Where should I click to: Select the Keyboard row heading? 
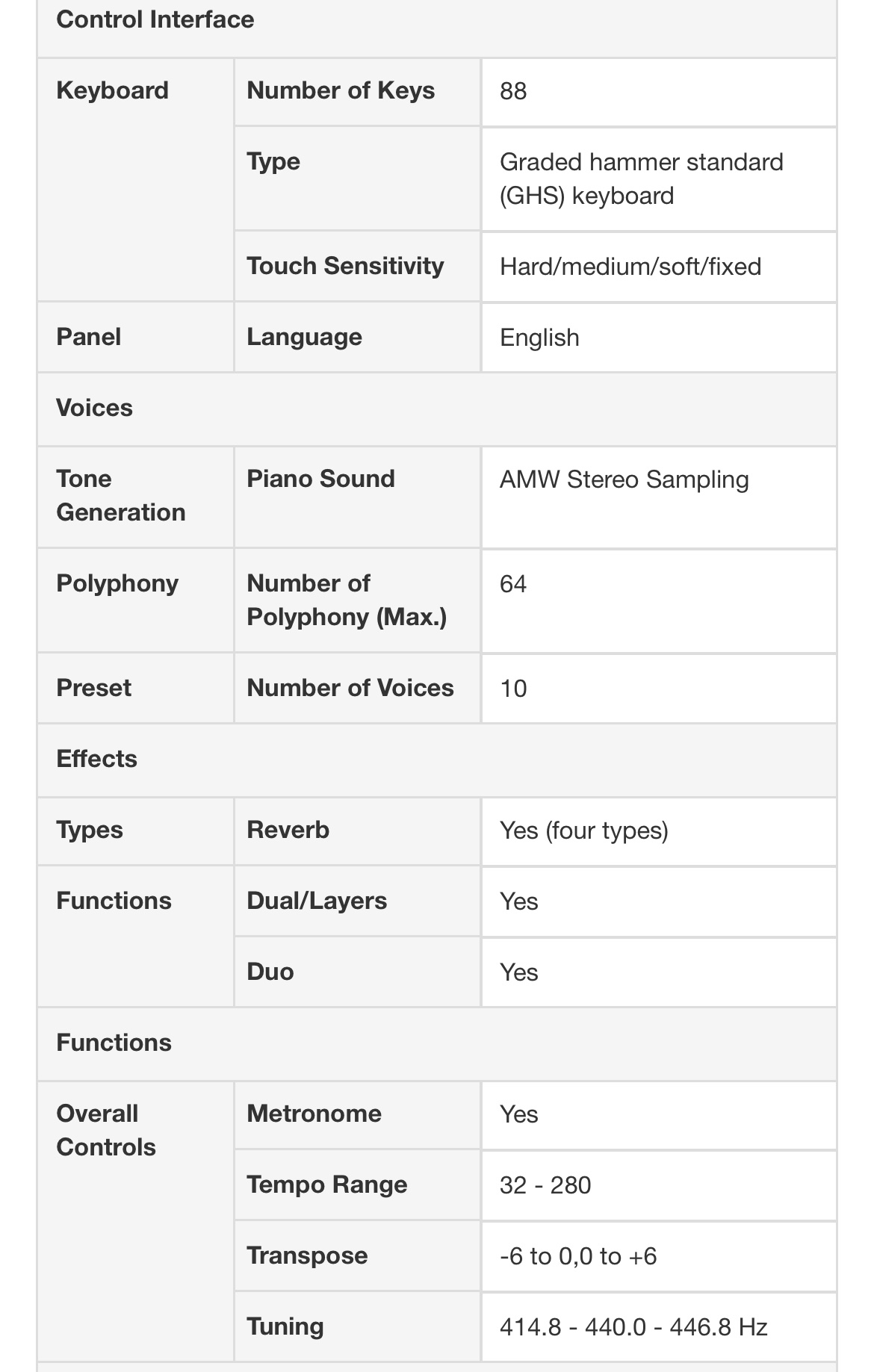pyautogui.click(x=113, y=90)
